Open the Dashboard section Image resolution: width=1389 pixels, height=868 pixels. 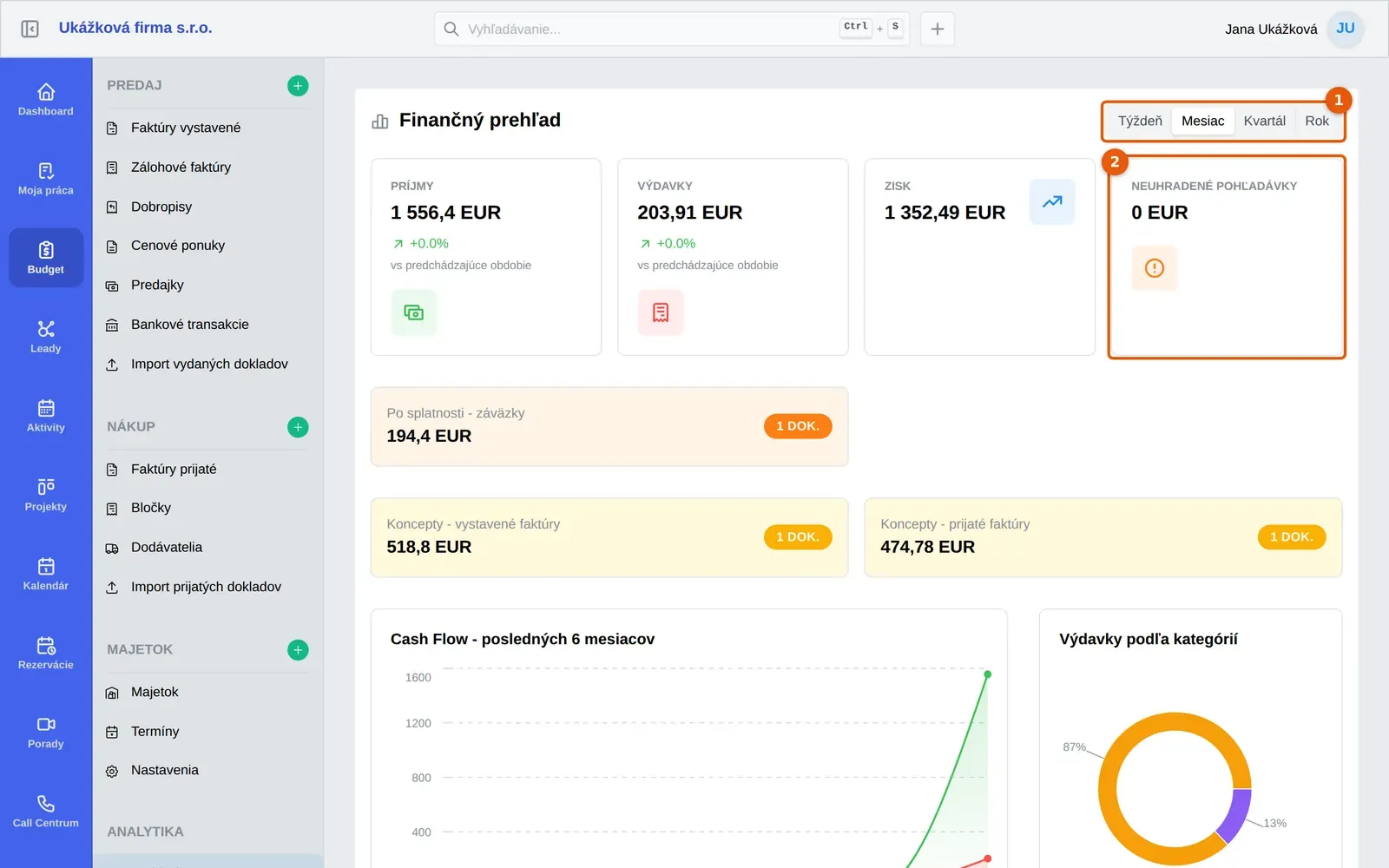point(46,100)
